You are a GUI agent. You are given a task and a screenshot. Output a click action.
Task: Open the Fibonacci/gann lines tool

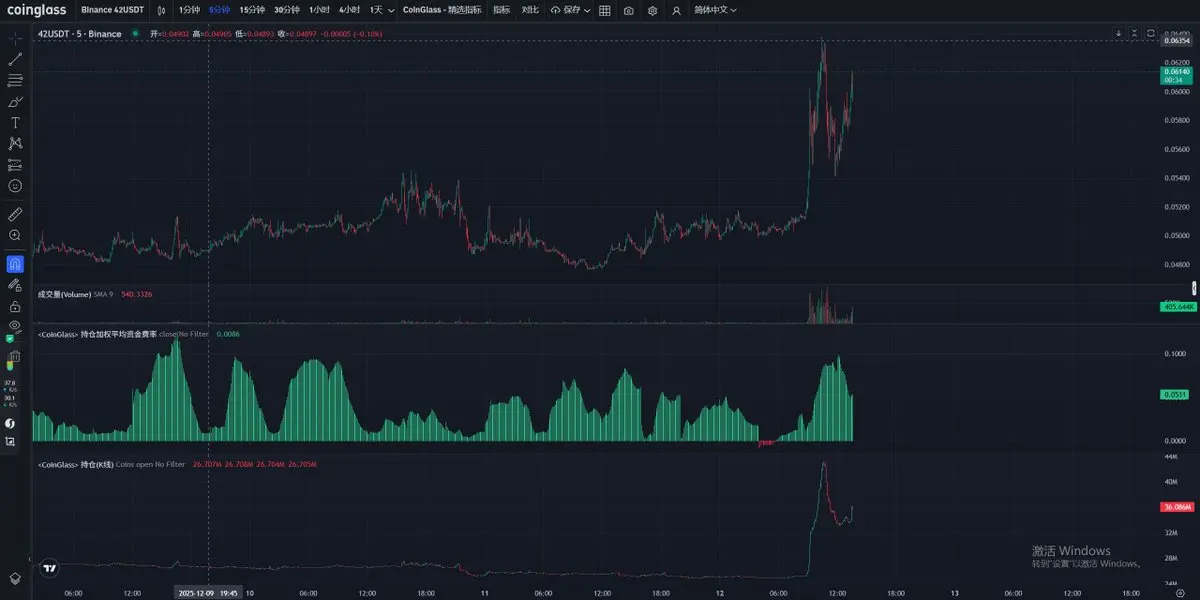(15, 80)
